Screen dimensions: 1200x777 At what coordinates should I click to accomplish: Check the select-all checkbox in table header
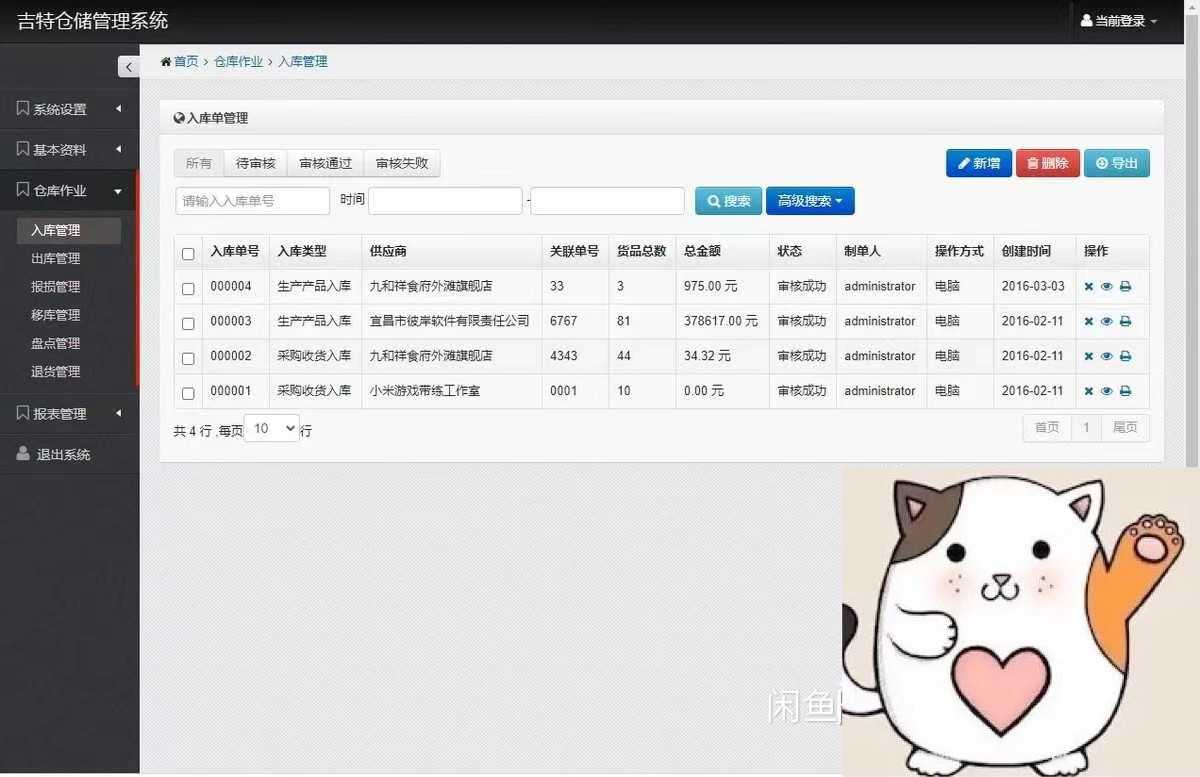click(x=188, y=254)
